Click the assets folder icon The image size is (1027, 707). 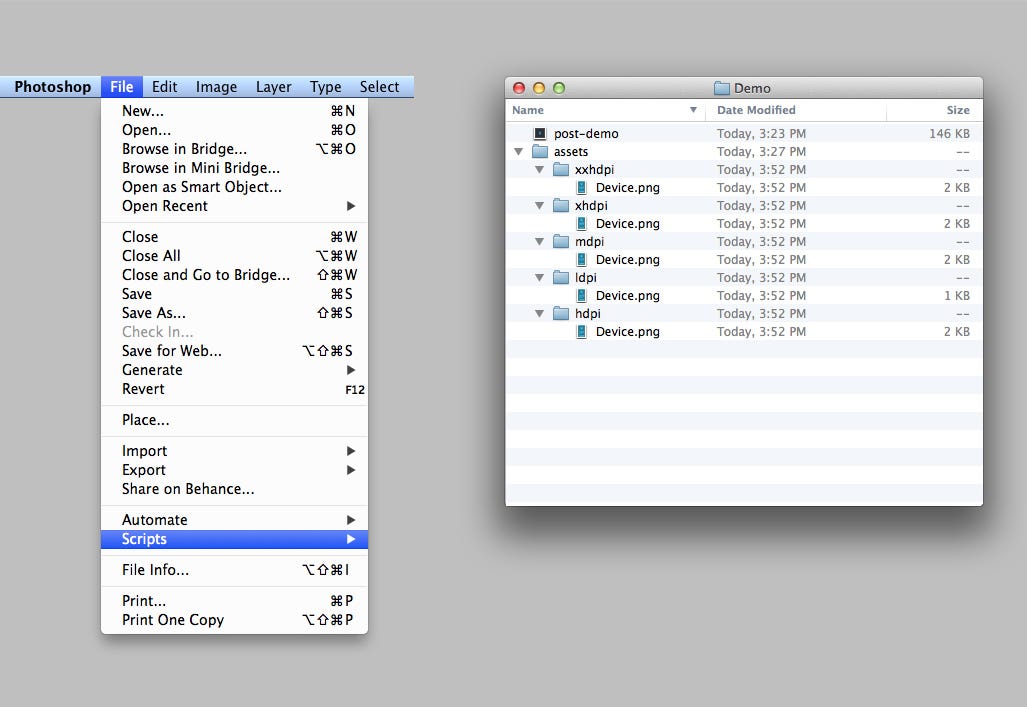point(540,151)
